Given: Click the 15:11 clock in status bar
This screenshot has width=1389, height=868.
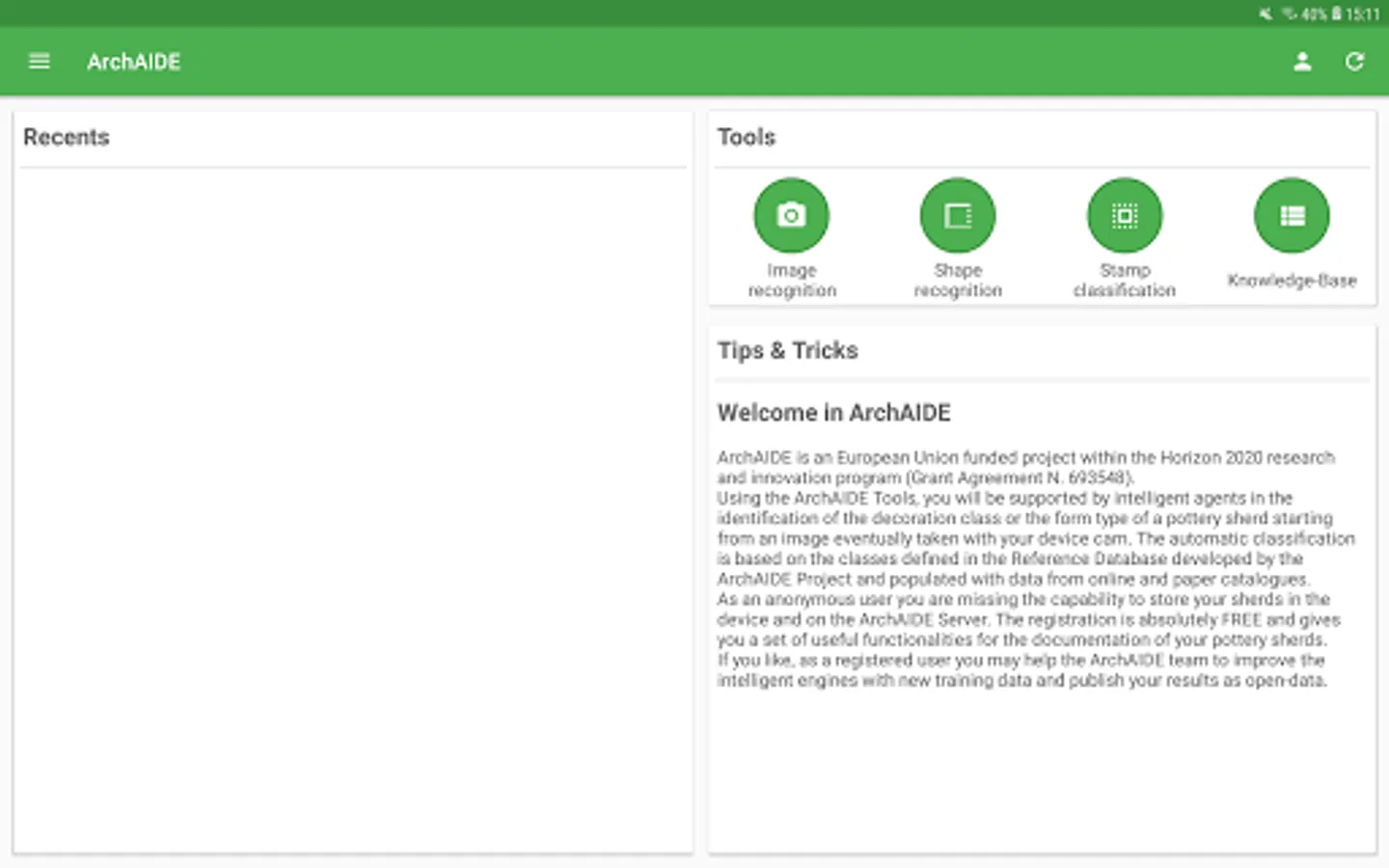Looking at the screenshot, I should coord(1363,14).
